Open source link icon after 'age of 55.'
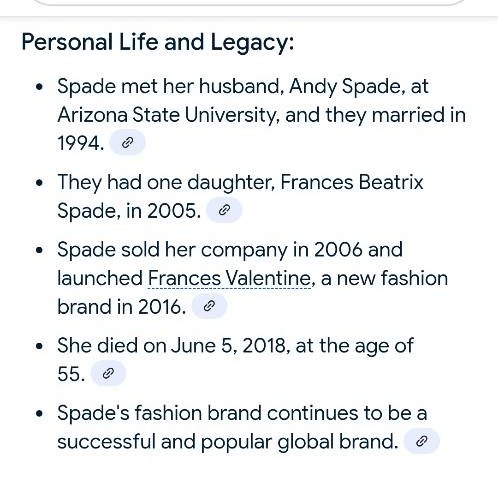This screenshot has height=484, width=498. [x=108, y=373]
